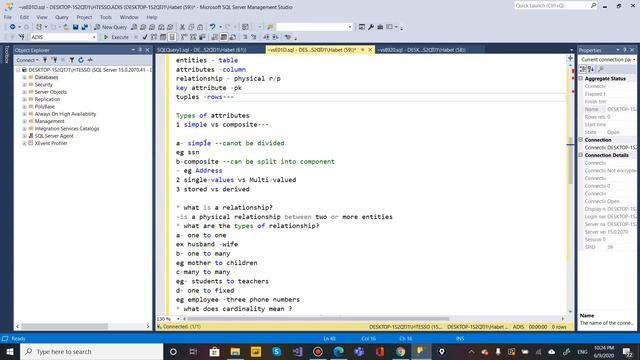Image resolution: width=640 pixels, height=360 pixels.
Task: Click the Results to Grid icon
Action: coord(224,37)
